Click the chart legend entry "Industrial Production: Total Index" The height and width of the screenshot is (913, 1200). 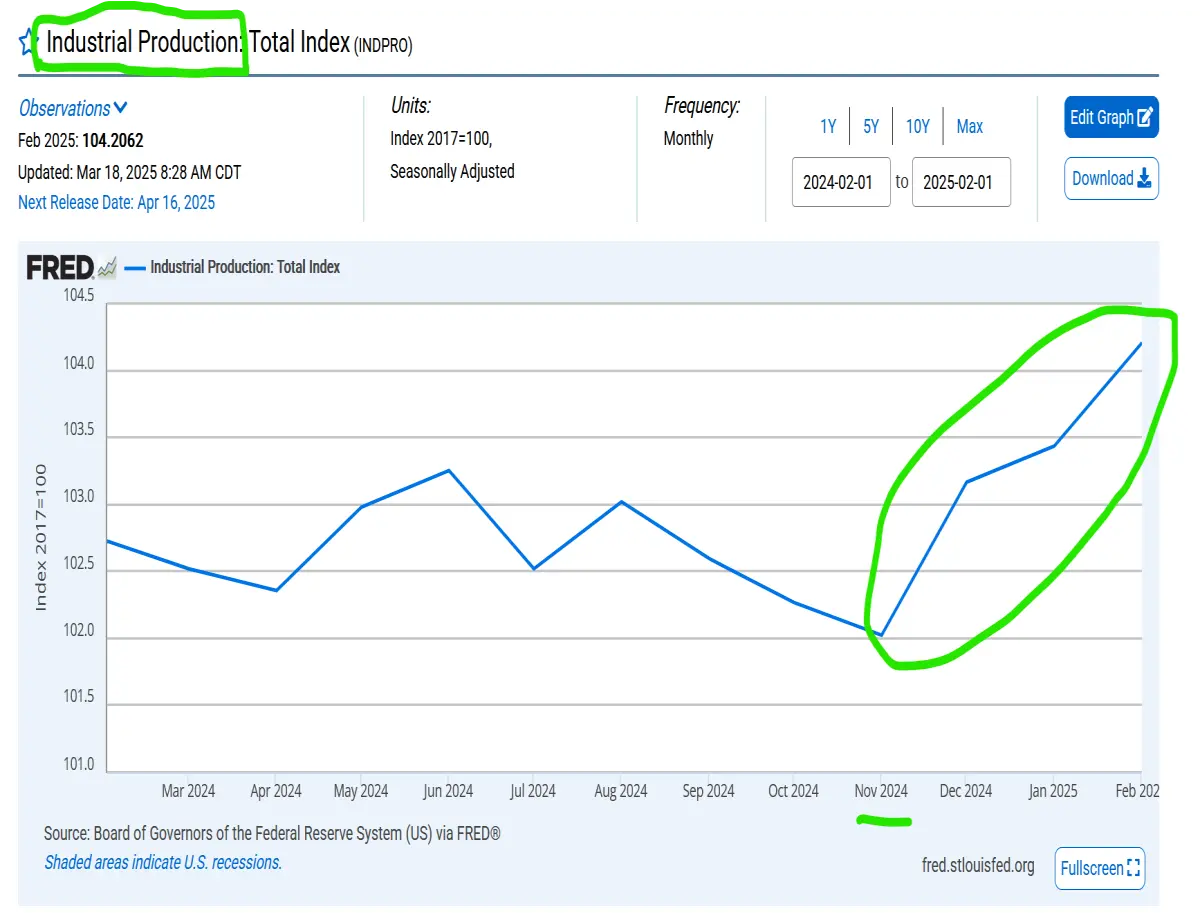point(233,267)
